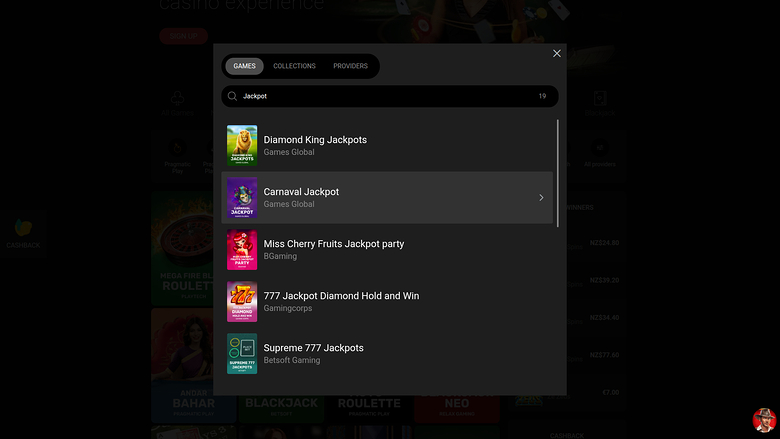The width and height of the screenshot is (780, 439).
Task: Open 777 Jackpot Diamond Hold and Win thumbnail
Action: [x=242, y=301]
